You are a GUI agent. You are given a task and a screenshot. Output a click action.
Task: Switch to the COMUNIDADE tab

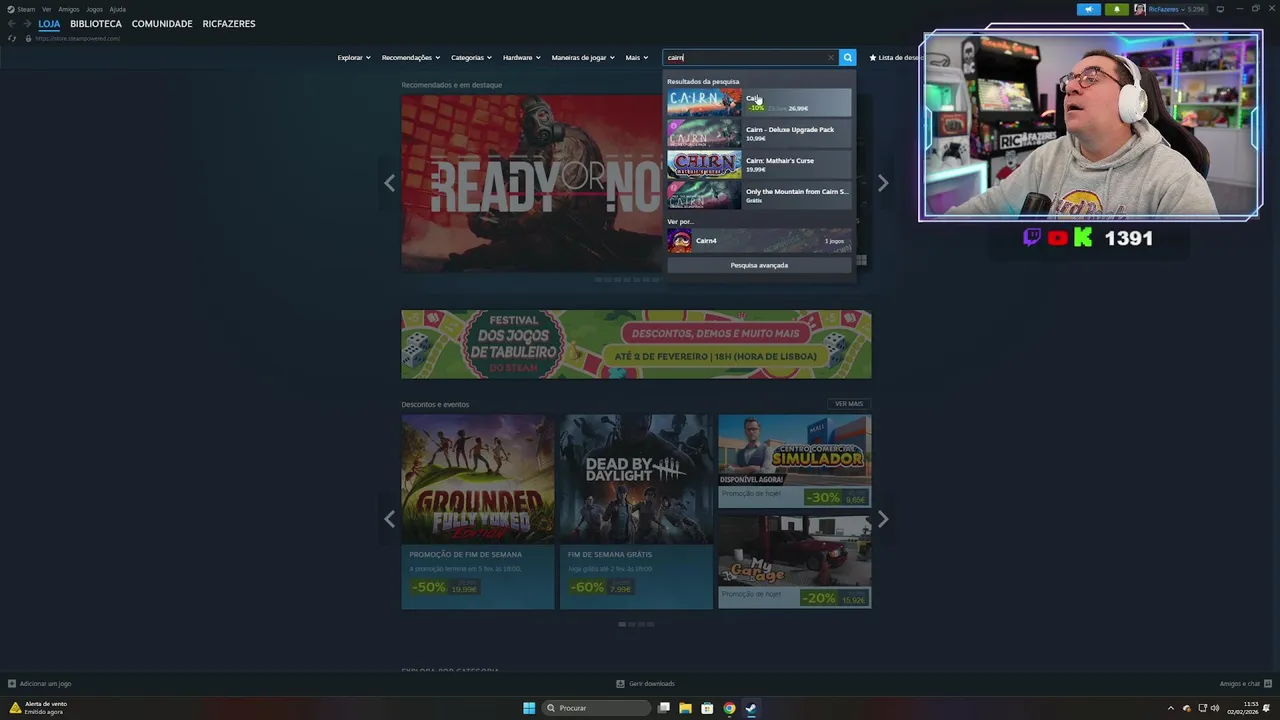click(162, 24)
